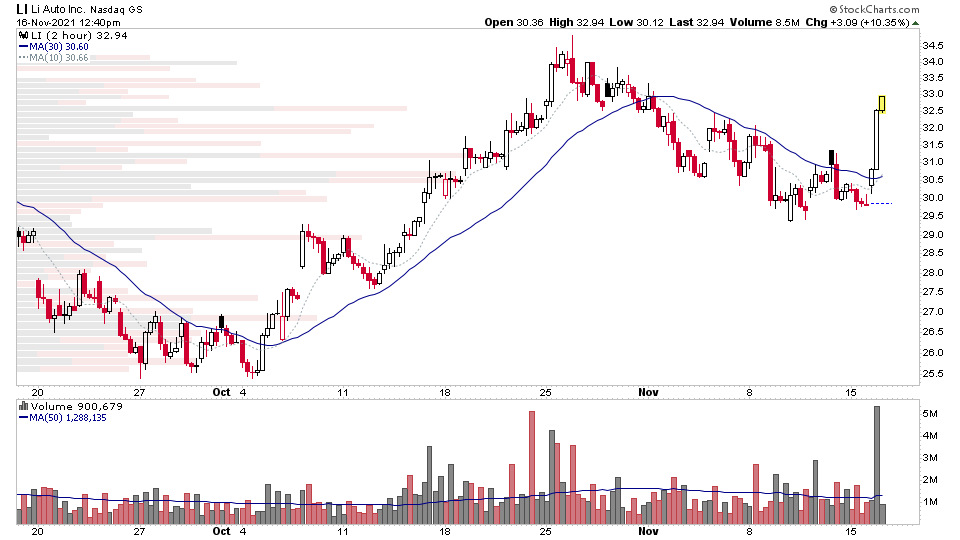Click the date '16-Nov-2021 12:40pm'
The image size is (960, 540).
(68, 23)
